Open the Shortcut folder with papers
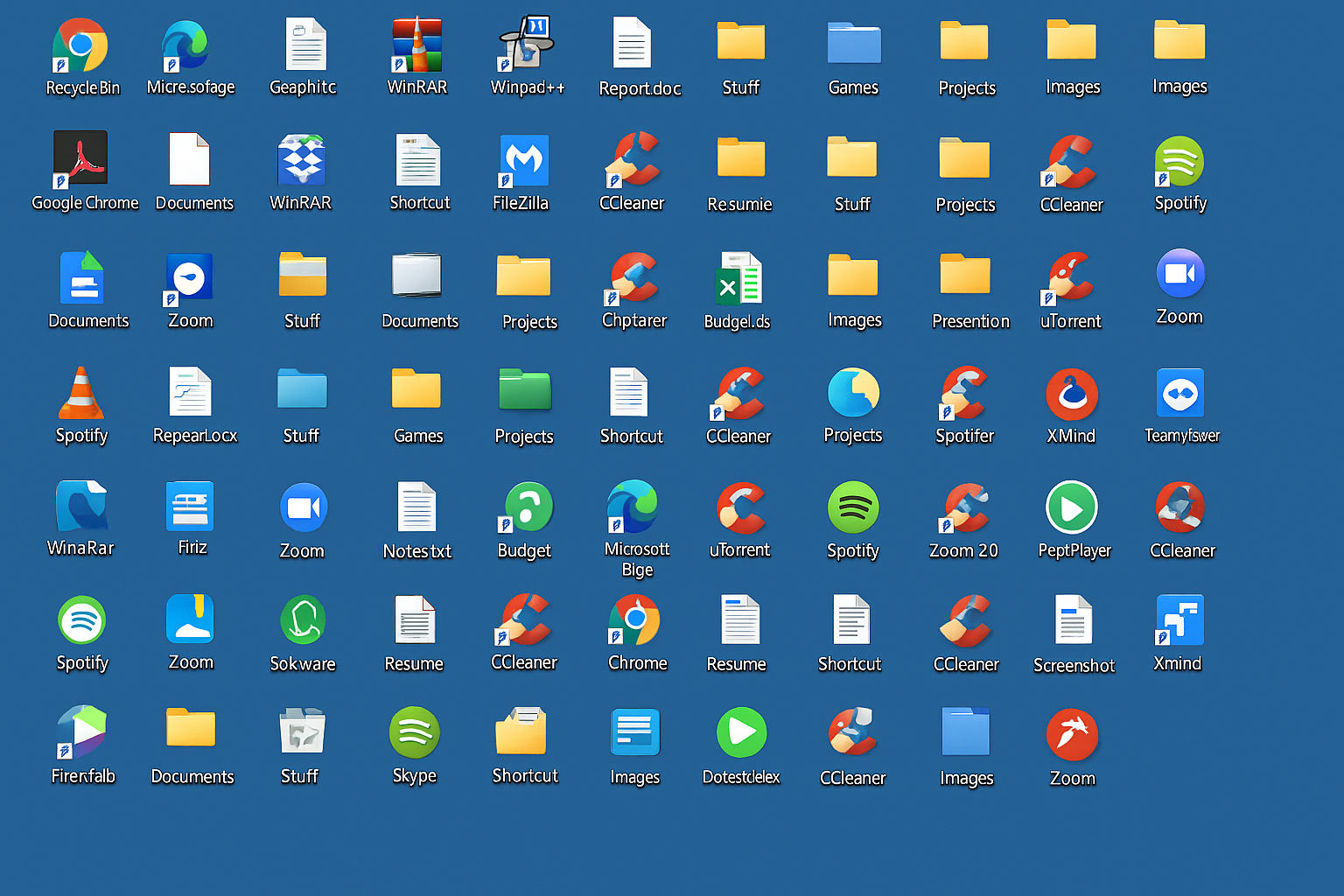The height and width of the screenshot is (896, 1344). (x=521, y=731)
